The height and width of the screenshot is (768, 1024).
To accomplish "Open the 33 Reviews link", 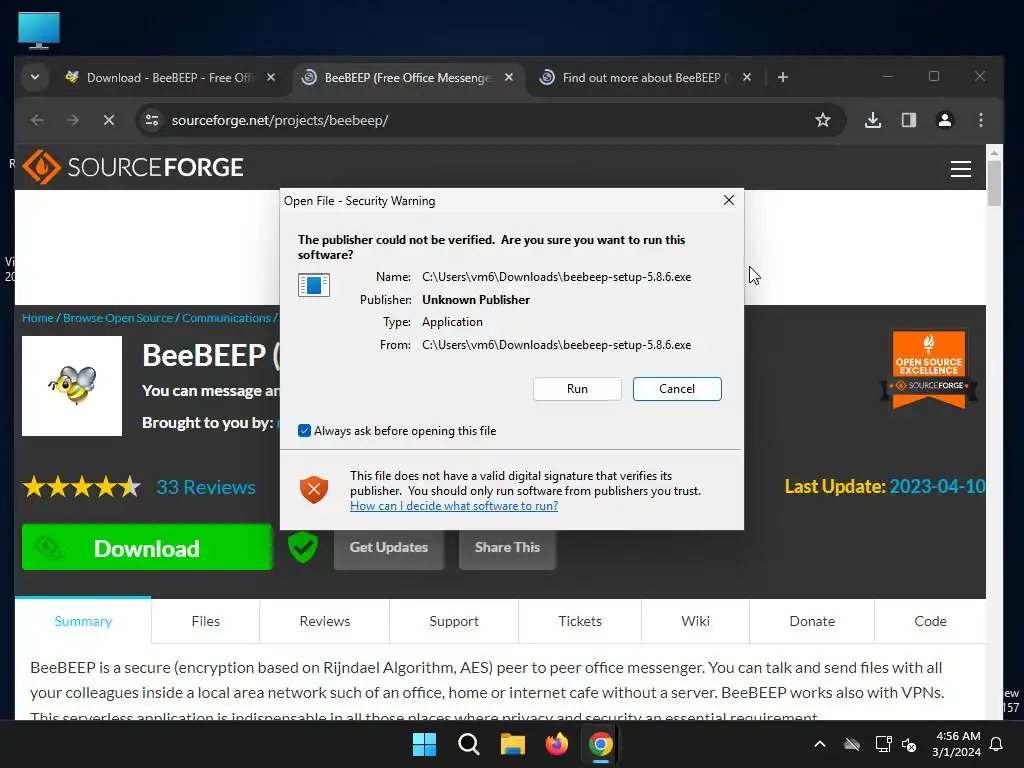I will 206,487.
